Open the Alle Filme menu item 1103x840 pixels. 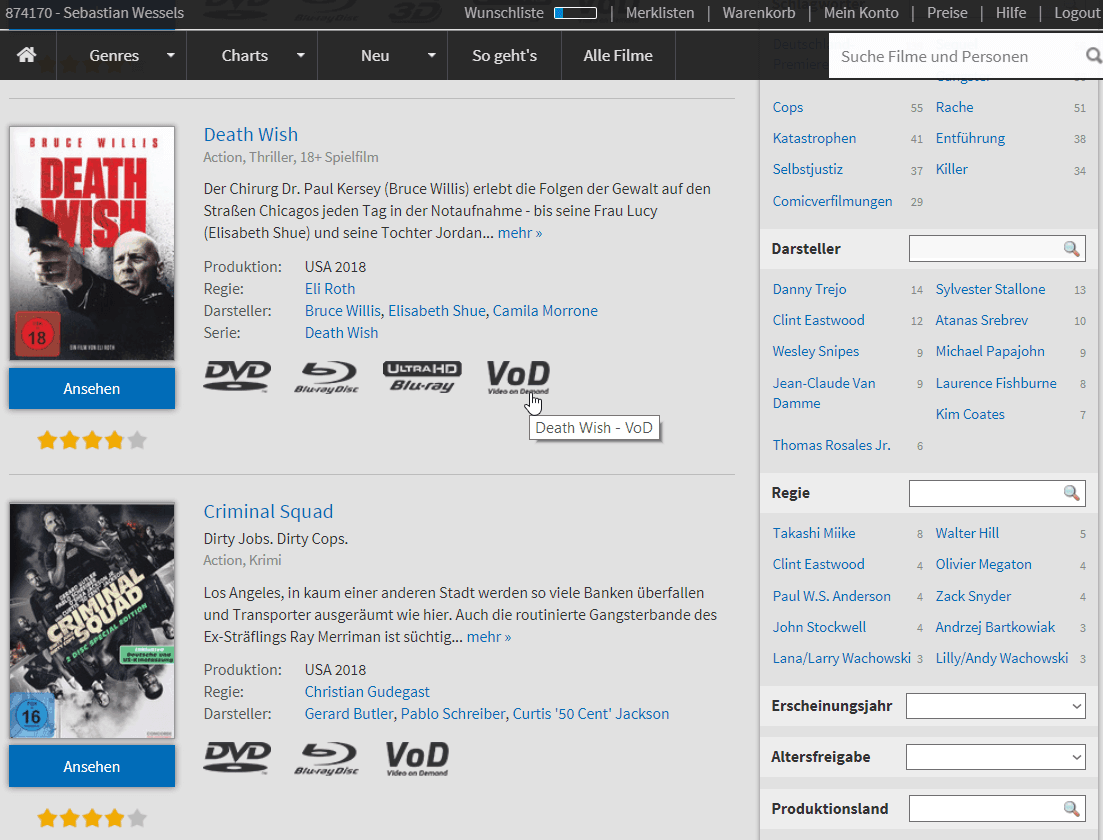coord(618,56)
